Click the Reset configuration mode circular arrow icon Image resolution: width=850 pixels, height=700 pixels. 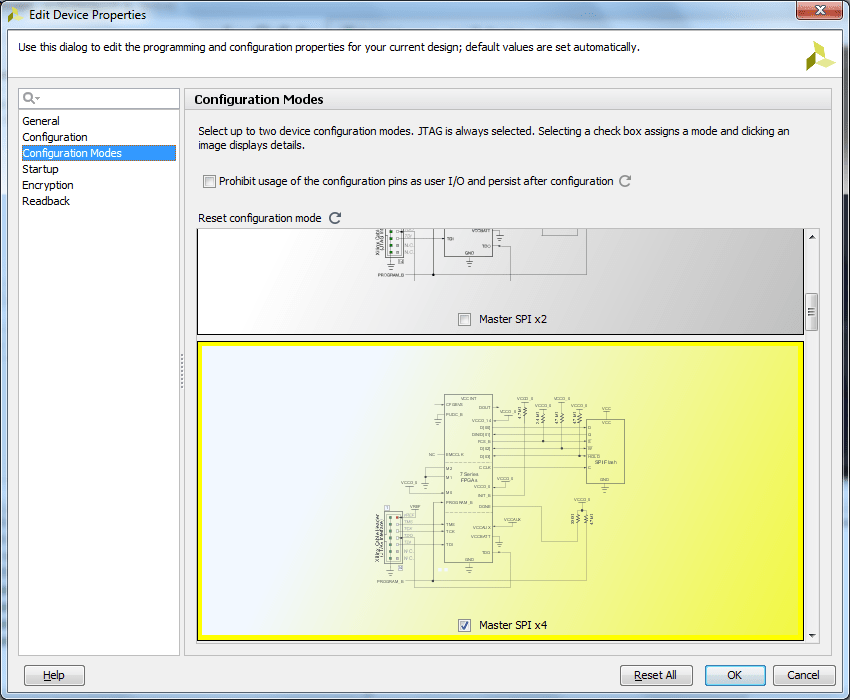(x=334, y=218)
